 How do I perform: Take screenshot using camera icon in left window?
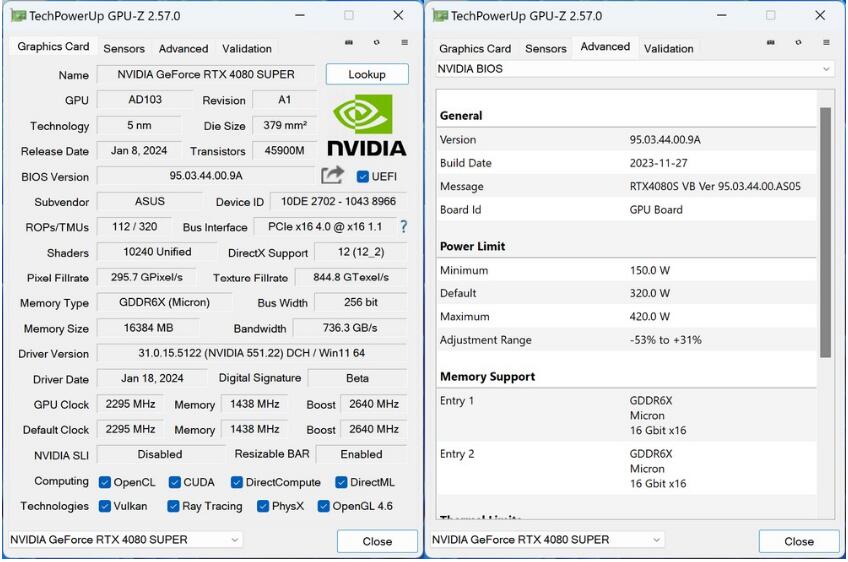349,42
